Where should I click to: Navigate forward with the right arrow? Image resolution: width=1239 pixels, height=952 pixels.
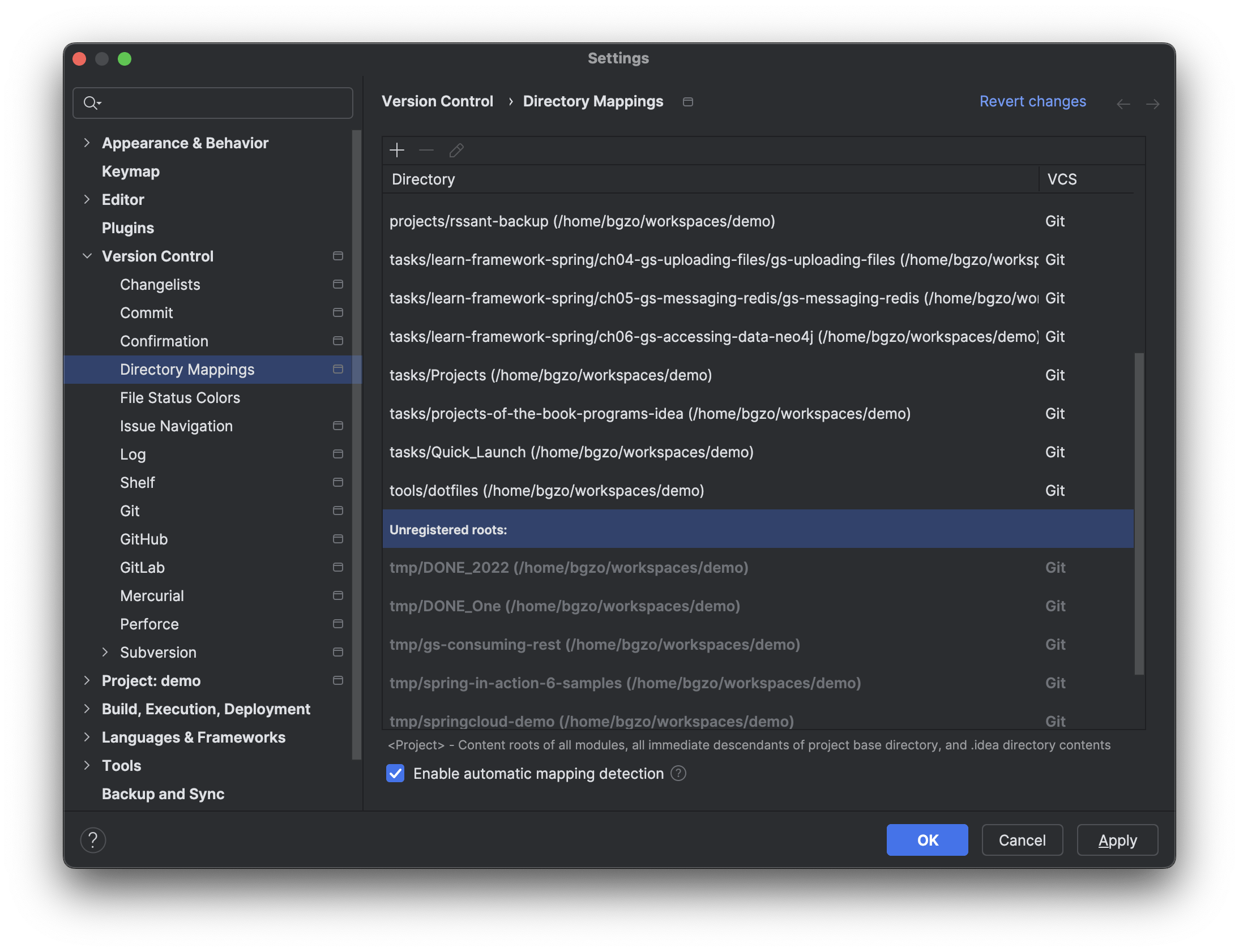pyautogui.click(x=1152, y=104)
